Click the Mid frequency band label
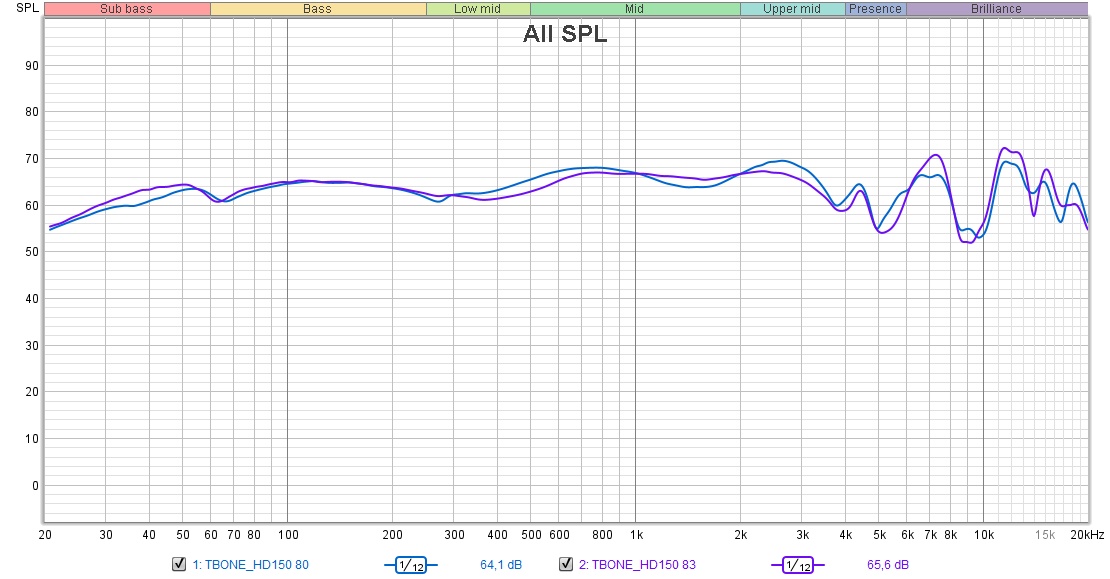The height and width of the screenshot is (579, 1110). 634,9
